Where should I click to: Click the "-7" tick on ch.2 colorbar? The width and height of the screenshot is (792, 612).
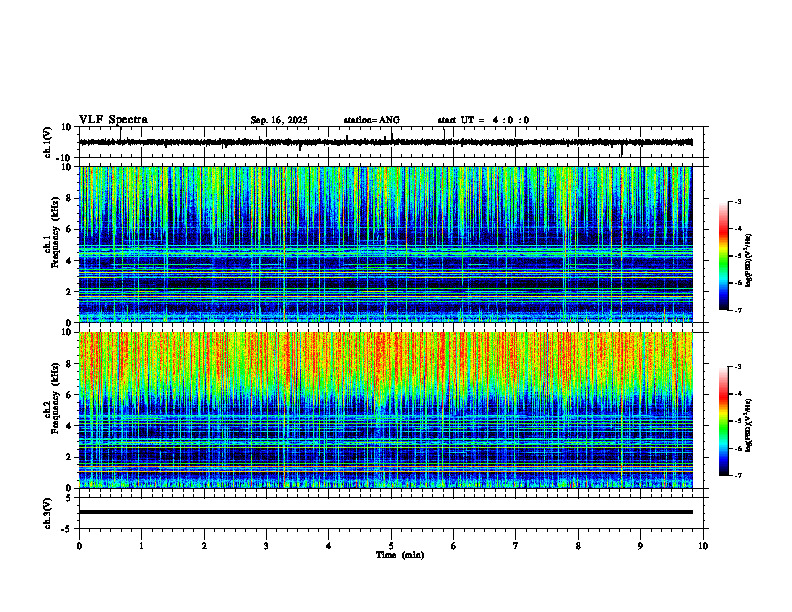[738, 476]
